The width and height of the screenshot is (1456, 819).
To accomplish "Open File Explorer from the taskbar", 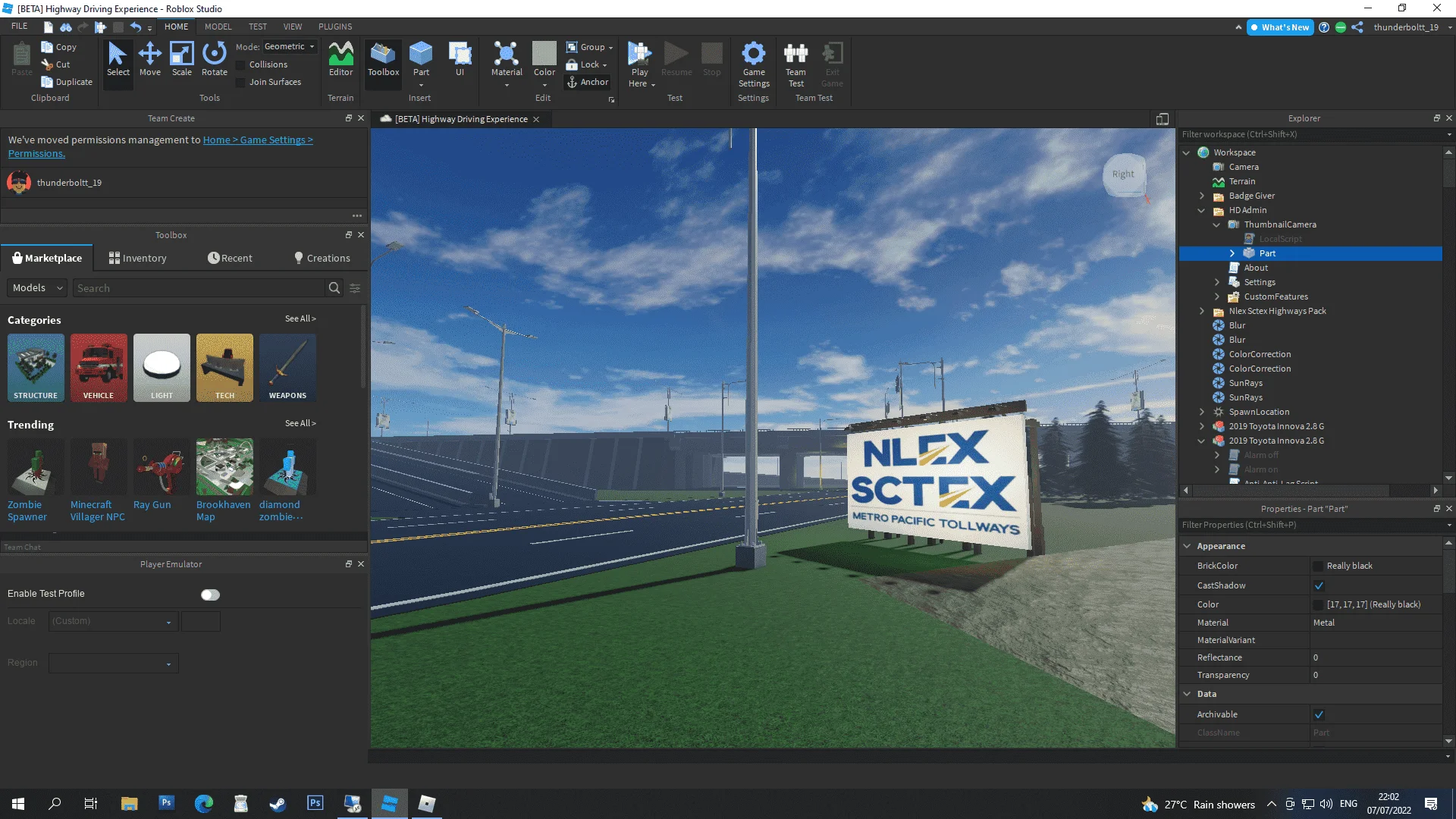I will point(129,804).
